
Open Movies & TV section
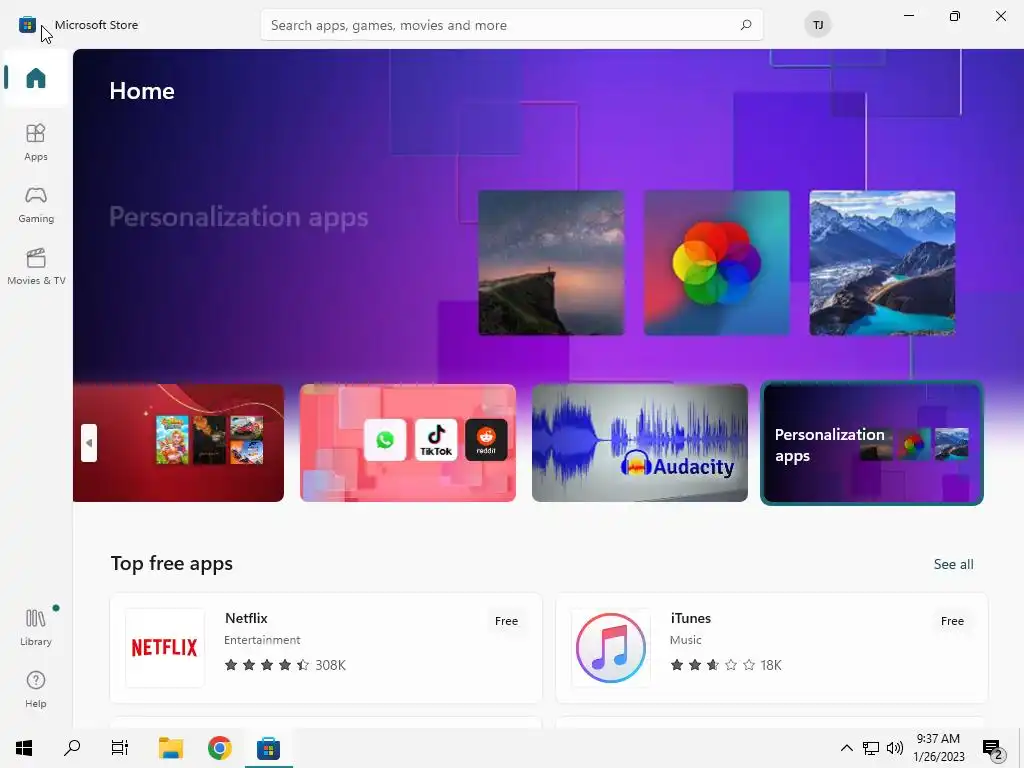pyautogui.click(x=36, y=266)
